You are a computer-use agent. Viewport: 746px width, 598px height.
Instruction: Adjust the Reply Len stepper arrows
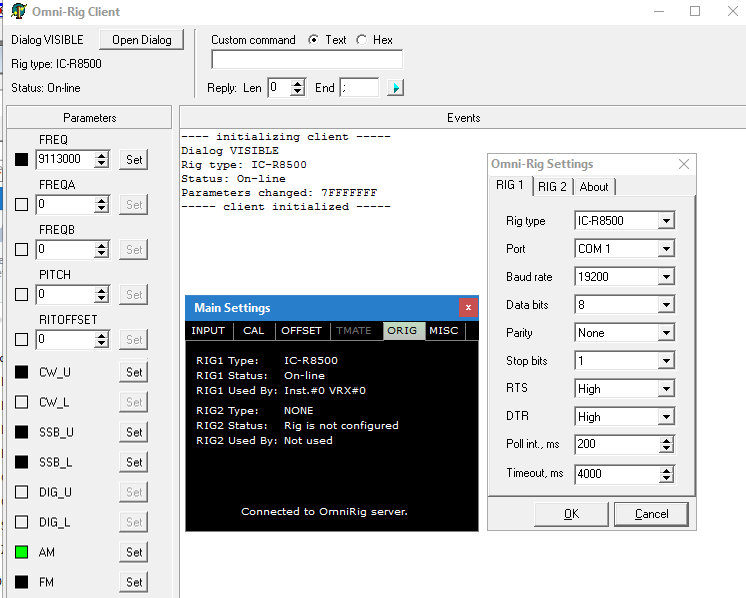click(298, 88)
